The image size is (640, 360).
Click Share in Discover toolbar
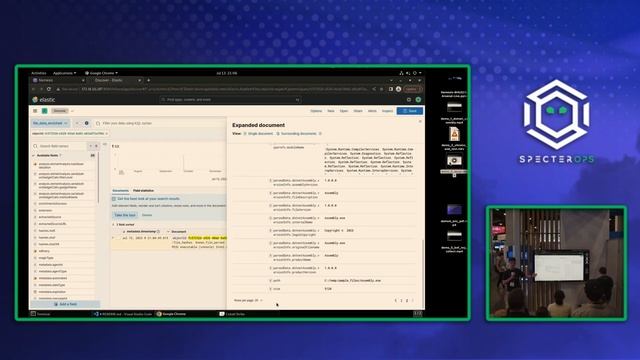tap(358, 111)
